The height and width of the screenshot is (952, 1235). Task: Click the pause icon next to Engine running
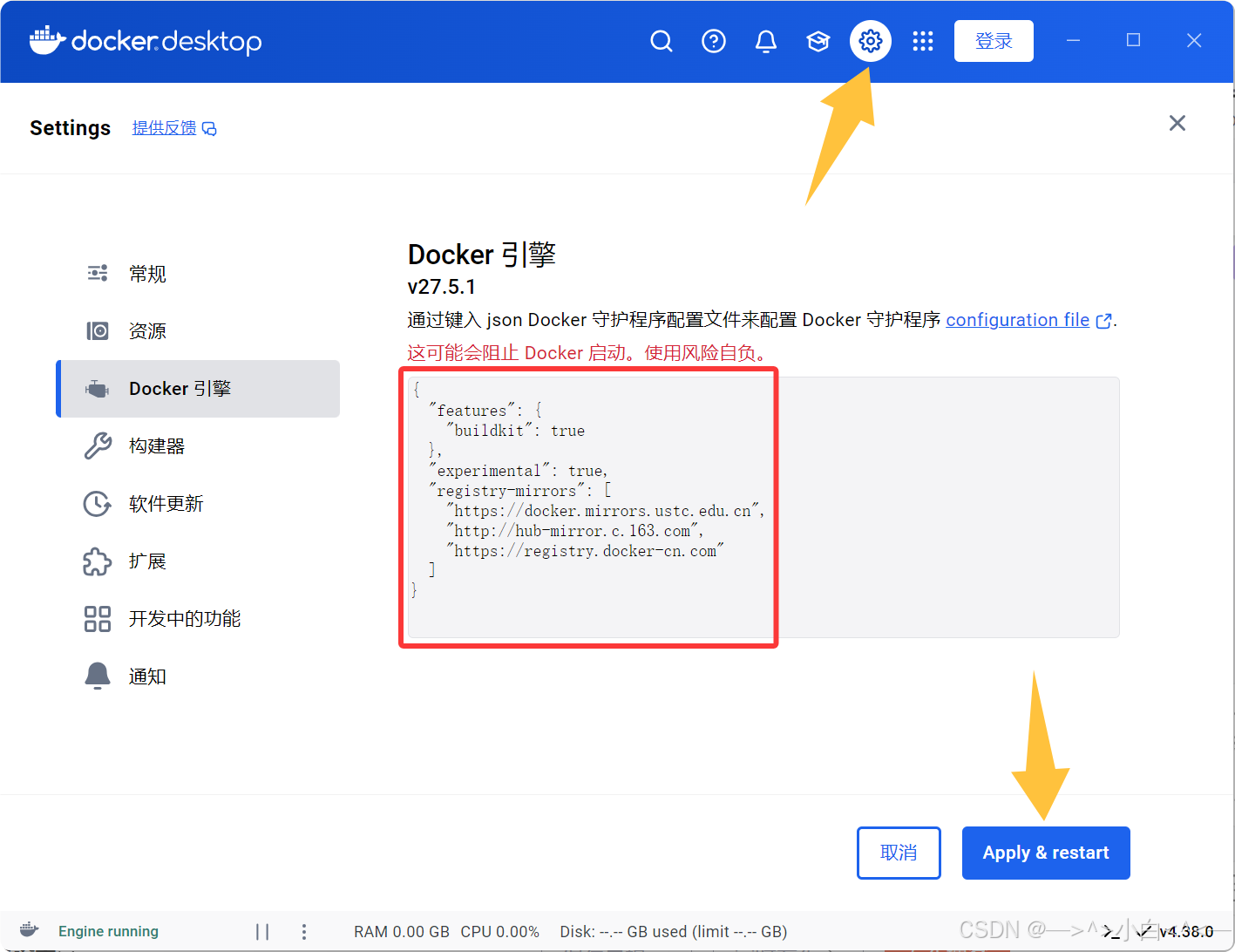(262, 931)
